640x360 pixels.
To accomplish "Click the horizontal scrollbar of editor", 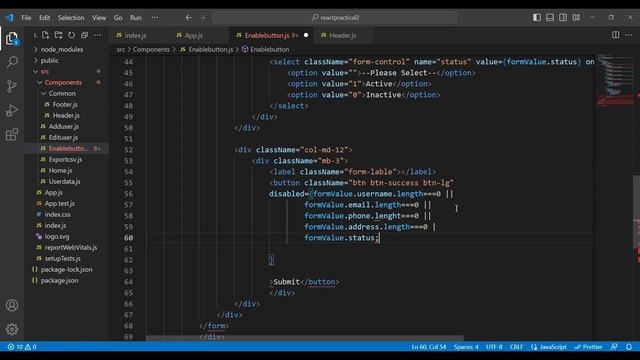I will (x=304, y=338).
